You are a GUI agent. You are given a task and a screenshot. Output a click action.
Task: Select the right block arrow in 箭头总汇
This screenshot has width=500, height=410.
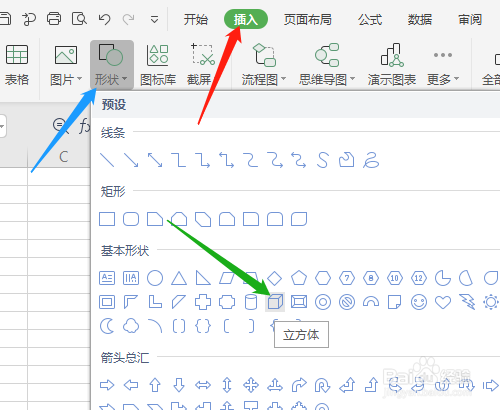[107, 385]
